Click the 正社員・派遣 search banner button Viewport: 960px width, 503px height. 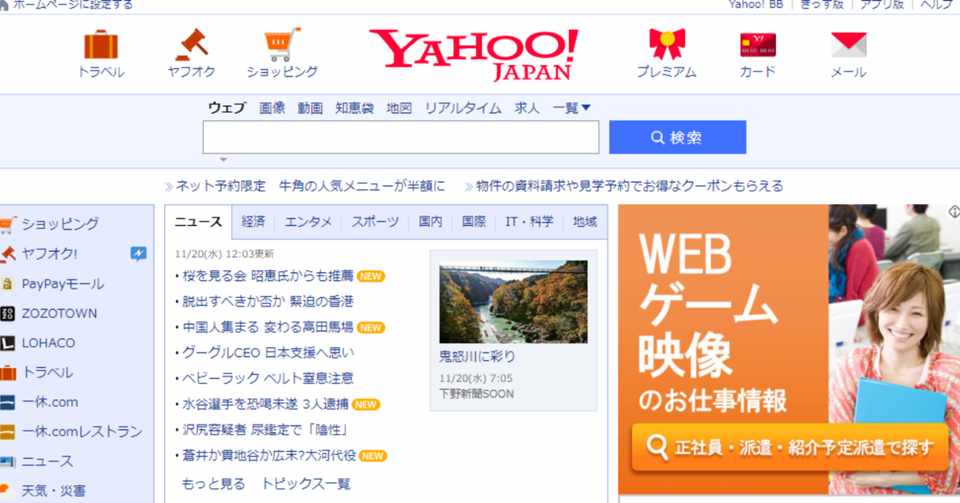click(789, 448)
